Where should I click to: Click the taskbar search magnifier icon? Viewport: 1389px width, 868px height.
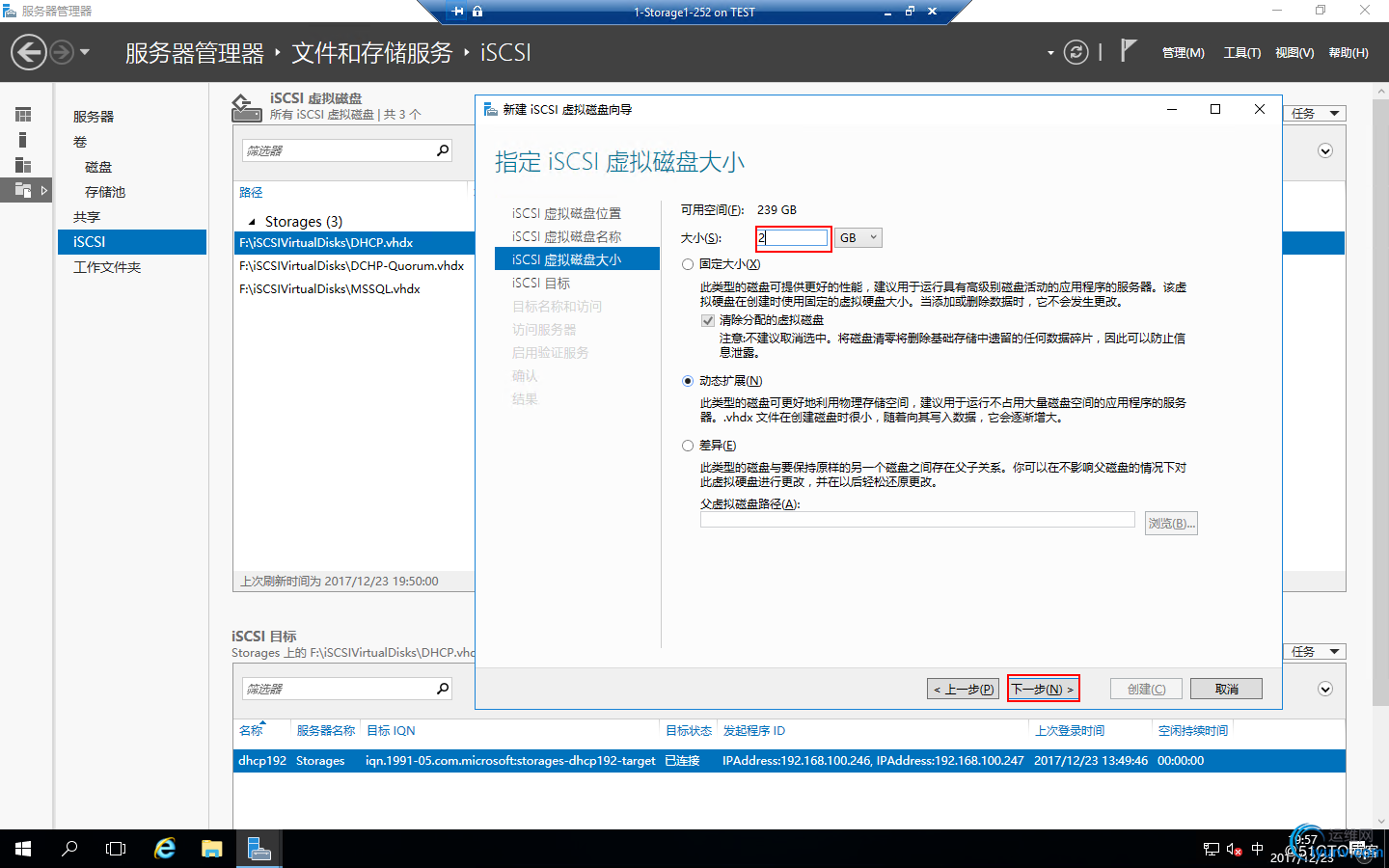pyautogui.click(x=69, y=849)
